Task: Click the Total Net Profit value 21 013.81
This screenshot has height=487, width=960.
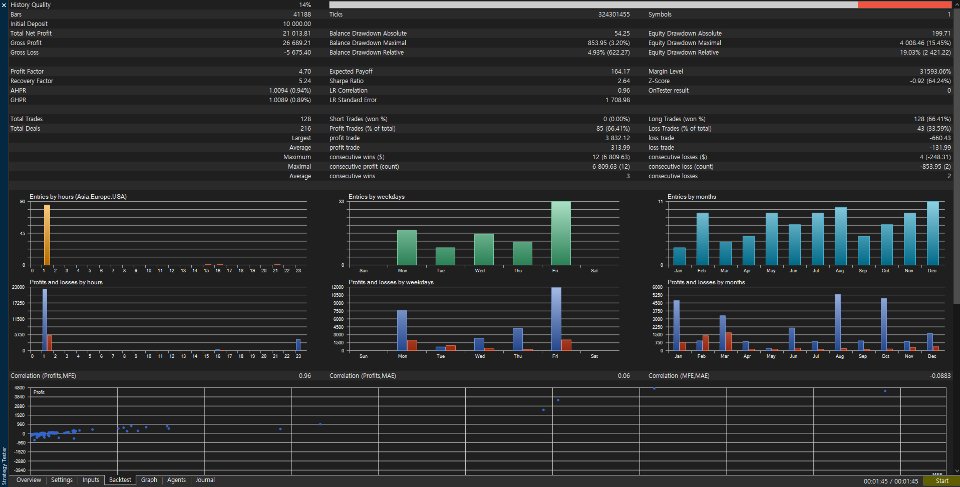Action: pos(297,33)
